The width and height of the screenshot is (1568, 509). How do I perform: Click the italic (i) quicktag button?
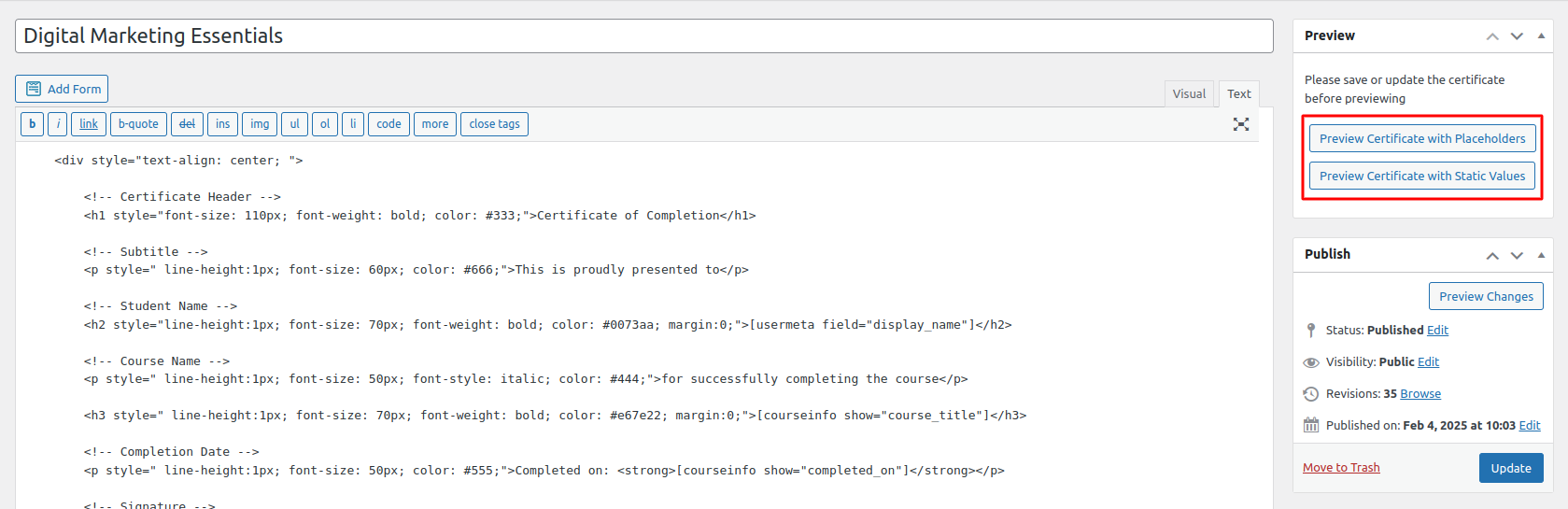pos(58,124)
